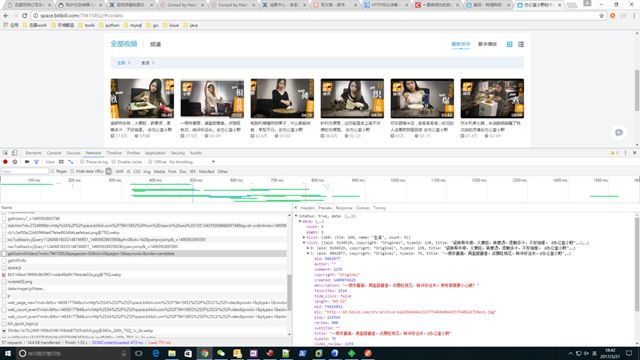Open the first video thumbnail in list

(142, 98)
